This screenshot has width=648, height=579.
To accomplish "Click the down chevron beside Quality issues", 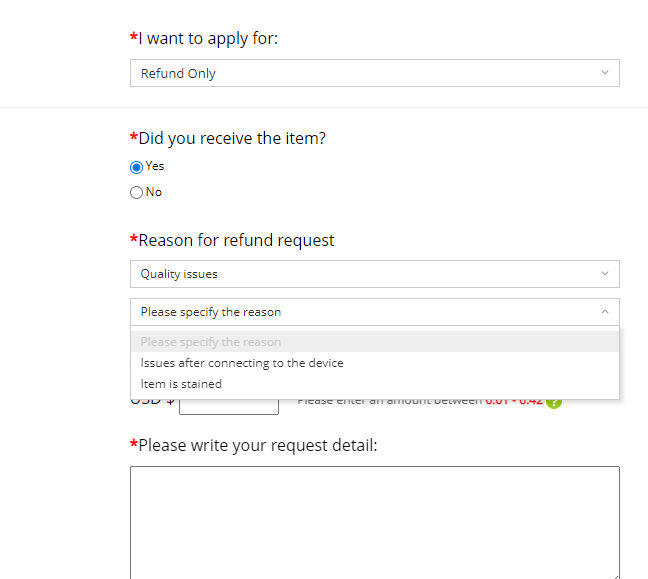I will pyautogui.click(x=605, y=274).
